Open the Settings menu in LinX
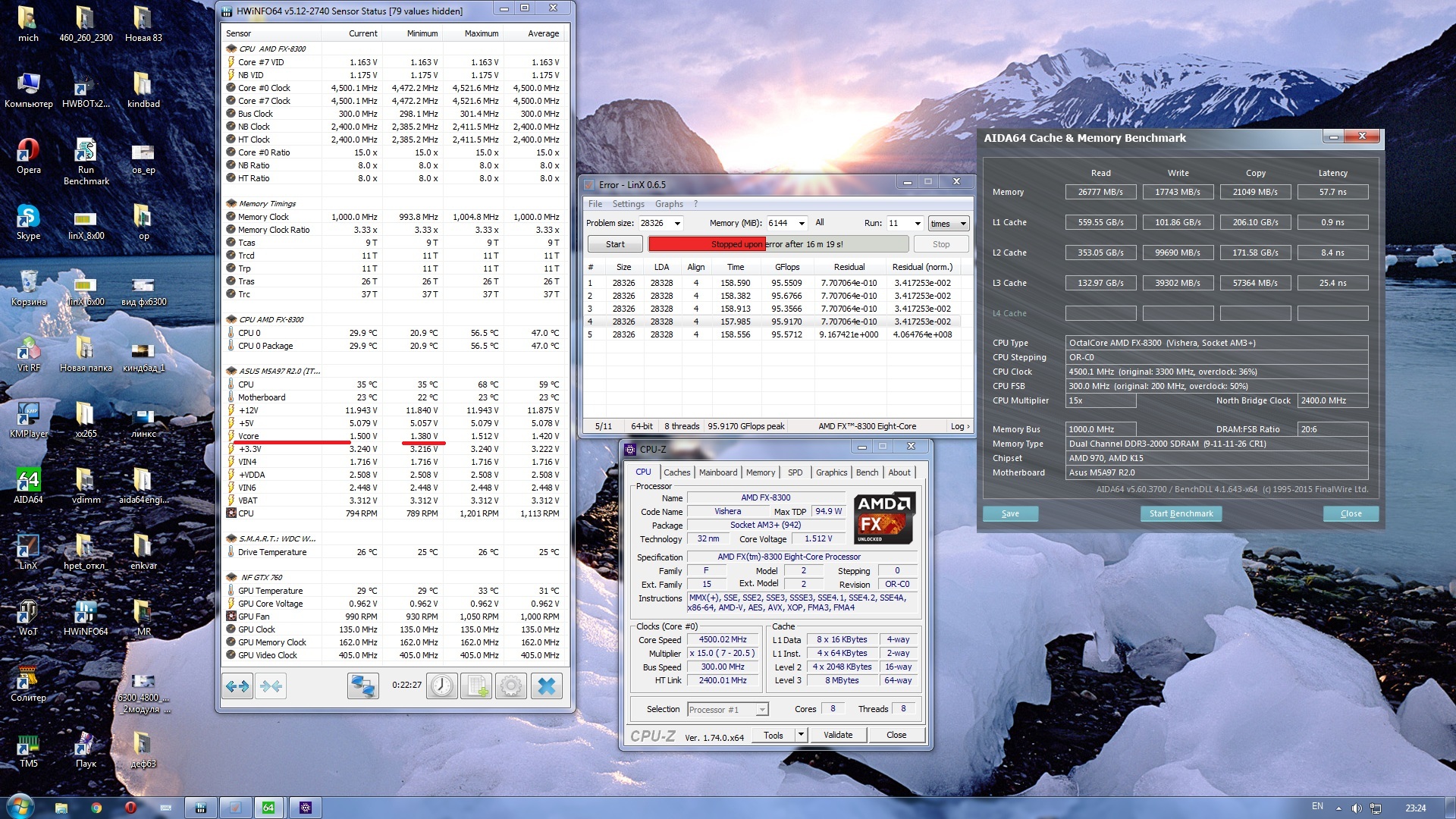Image resolution: width=1456 pixels, height=819 pixels. [628, 204]
